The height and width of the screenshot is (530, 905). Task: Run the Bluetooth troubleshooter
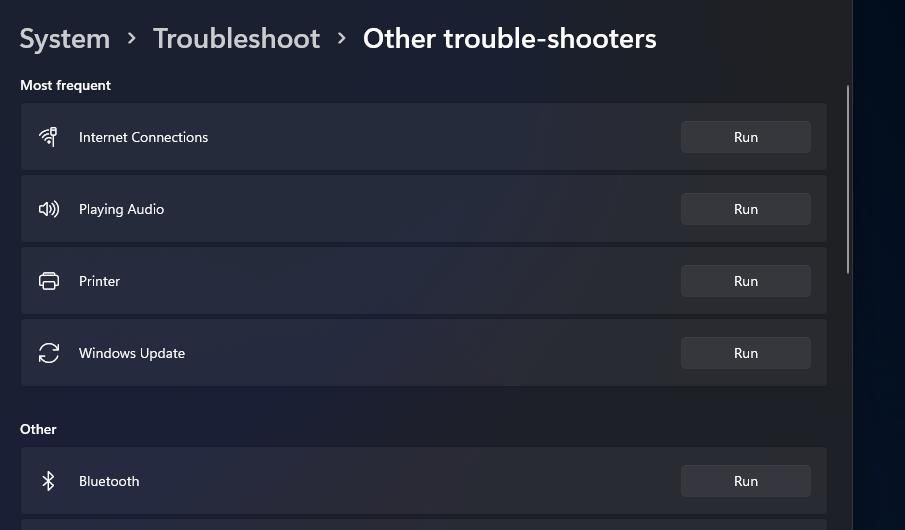click(x=746, y=481)
